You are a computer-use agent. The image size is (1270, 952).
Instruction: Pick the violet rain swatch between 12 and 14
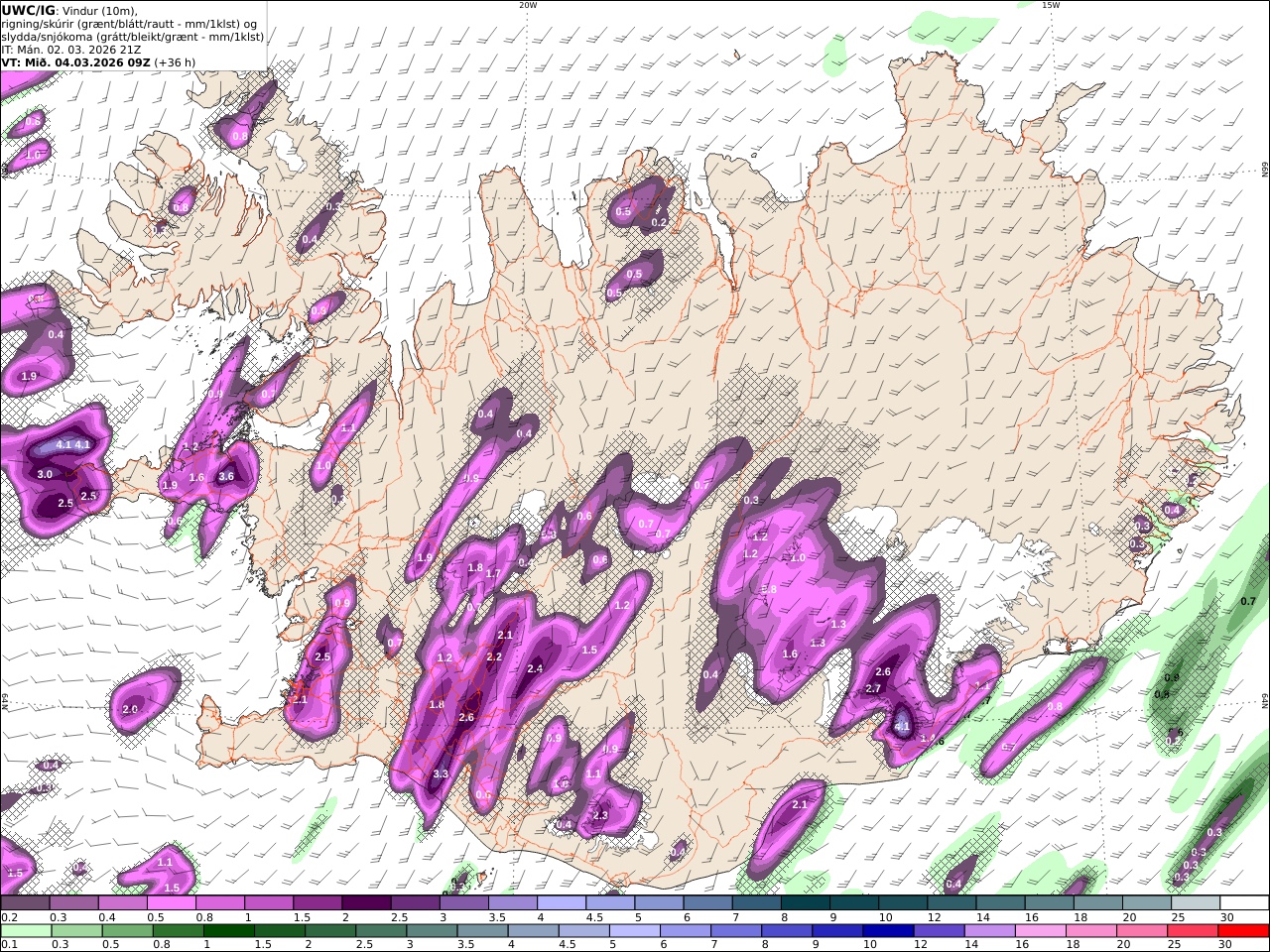(938, 930)
